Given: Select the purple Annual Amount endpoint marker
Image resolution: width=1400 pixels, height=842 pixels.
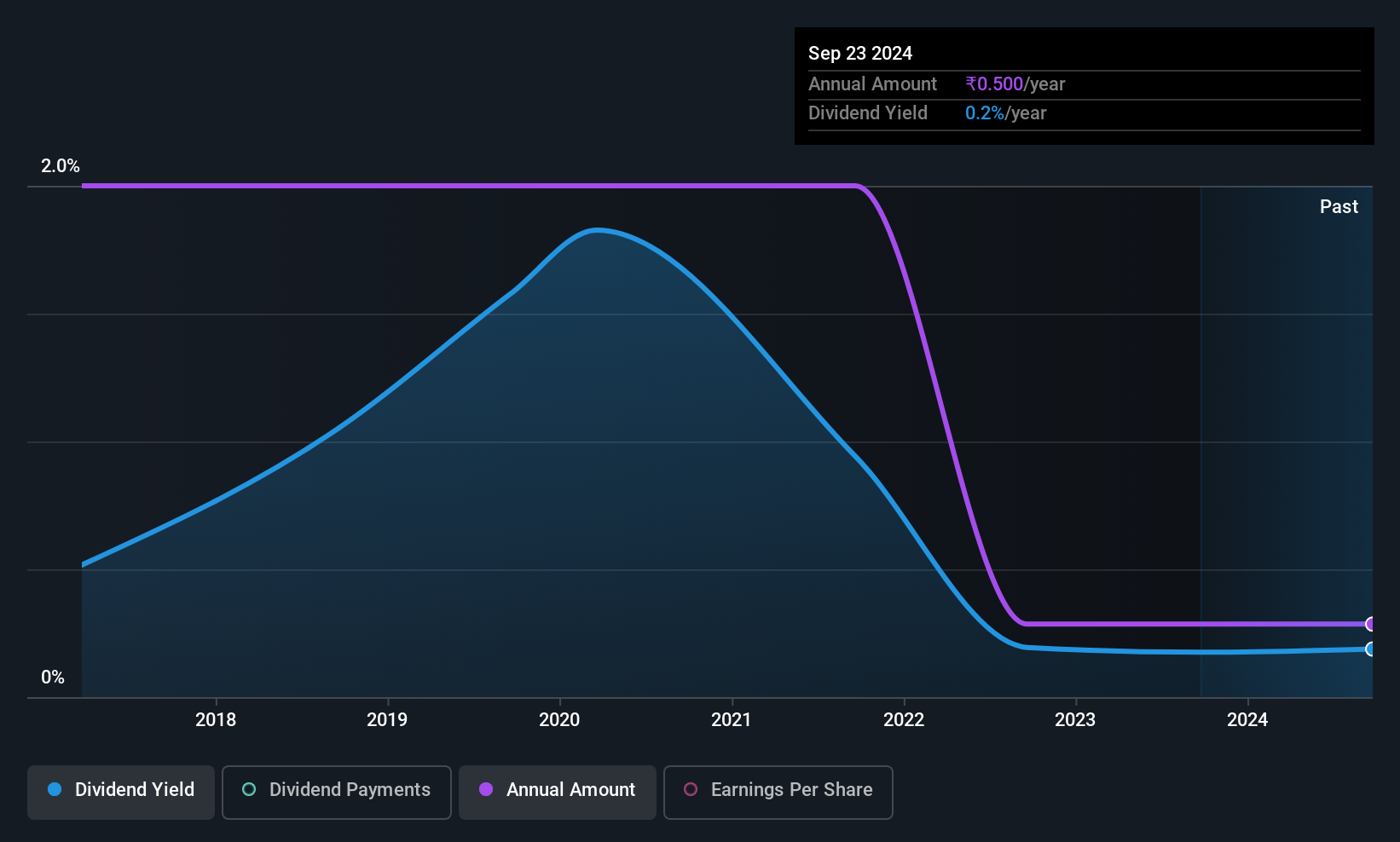Looking at the screenshot, I should 1370,624.
